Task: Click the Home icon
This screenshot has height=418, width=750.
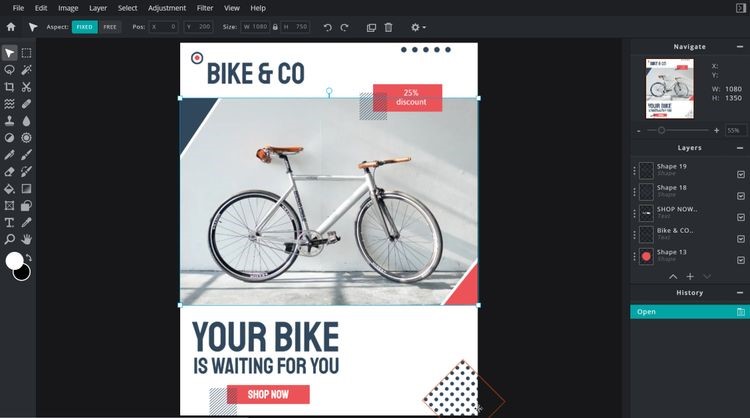Action: [11, 27]
